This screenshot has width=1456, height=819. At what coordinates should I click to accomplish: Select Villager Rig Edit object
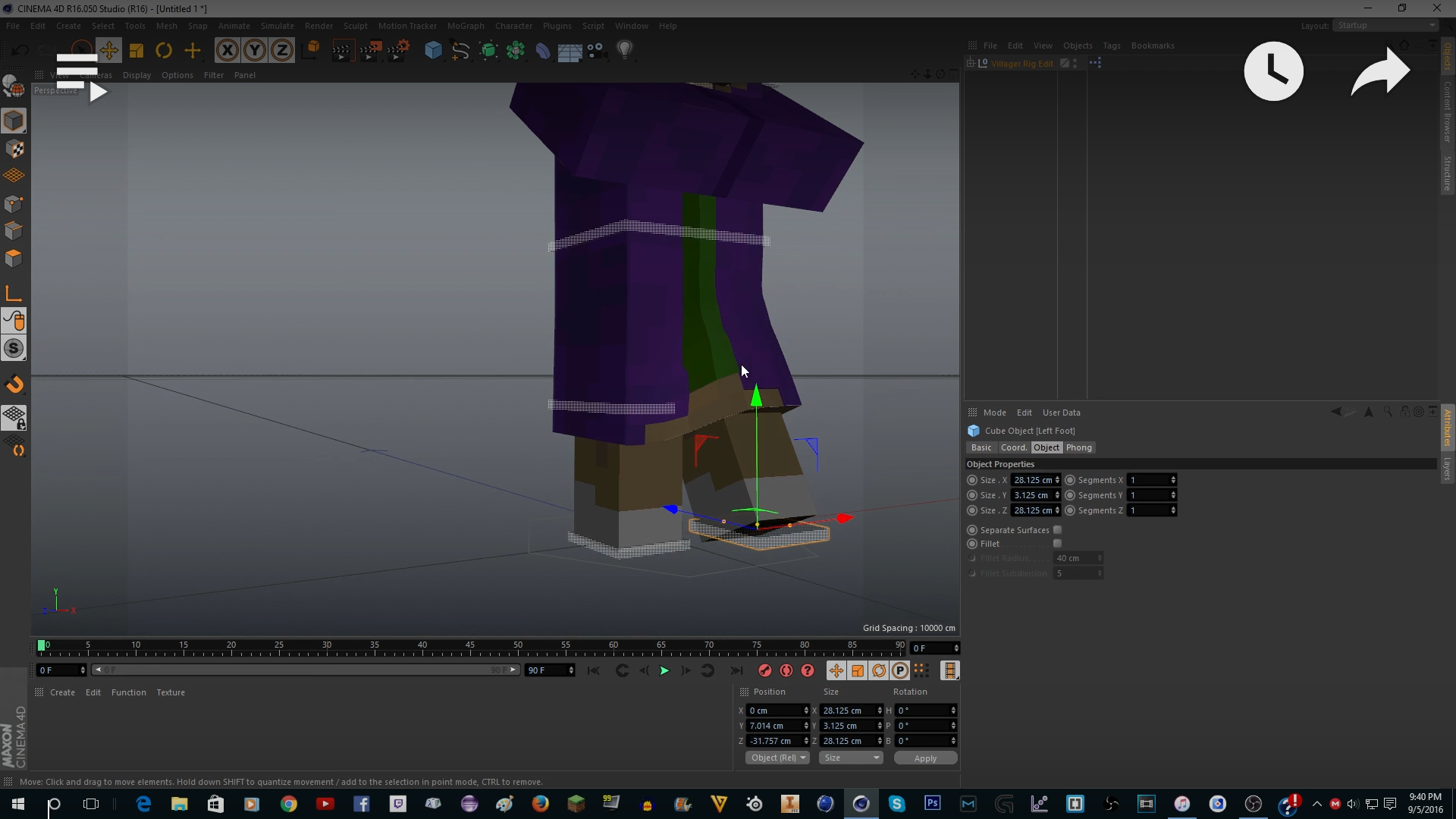pyautogui.click(x=1021, y=64)
